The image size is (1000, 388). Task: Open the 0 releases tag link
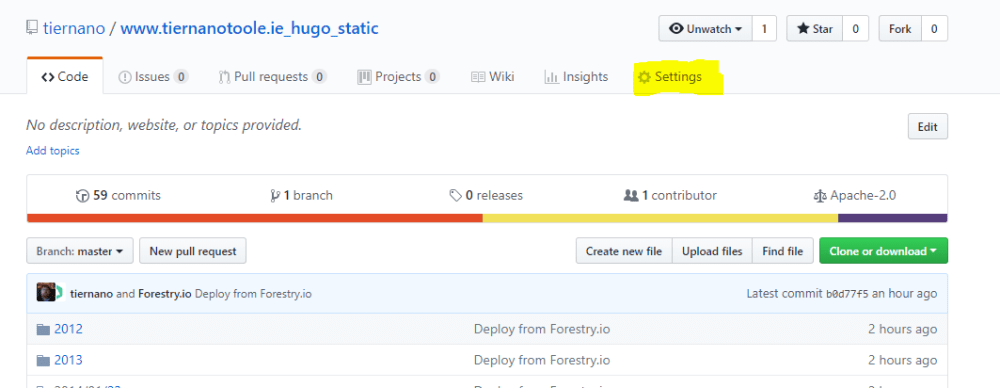pyautogui.click(x=486, y=195)
